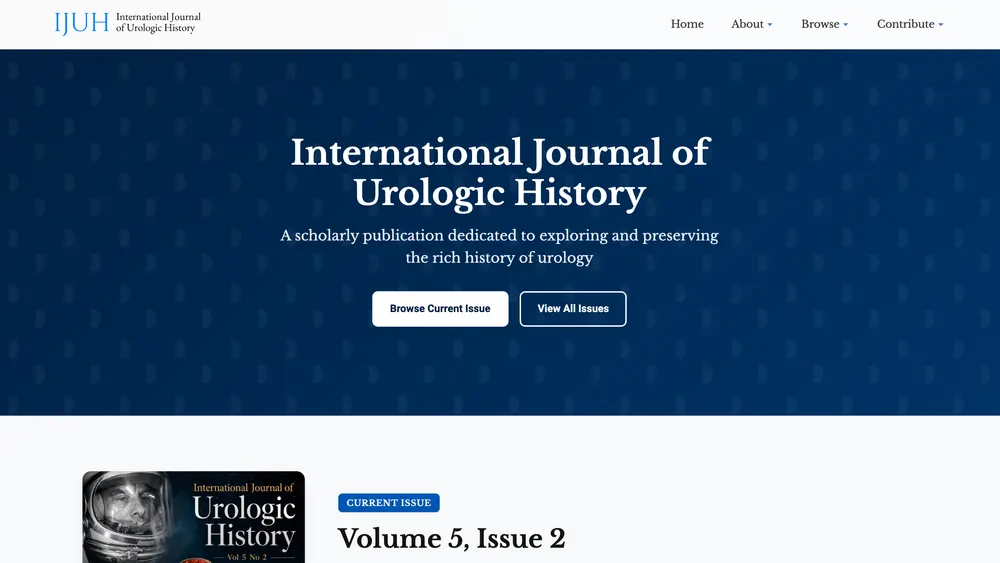
Task: Click header text International Journal of Urologic History
Action: coord(158,22)
